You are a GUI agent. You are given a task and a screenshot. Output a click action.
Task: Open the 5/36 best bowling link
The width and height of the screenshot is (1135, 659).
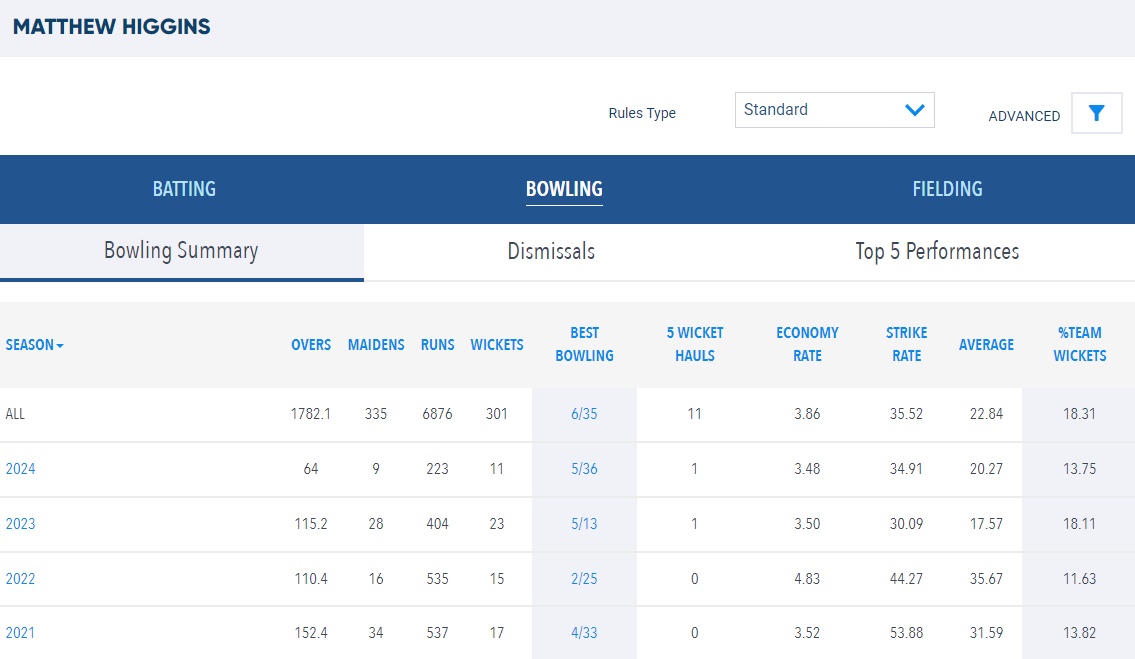tap(584, 469)
